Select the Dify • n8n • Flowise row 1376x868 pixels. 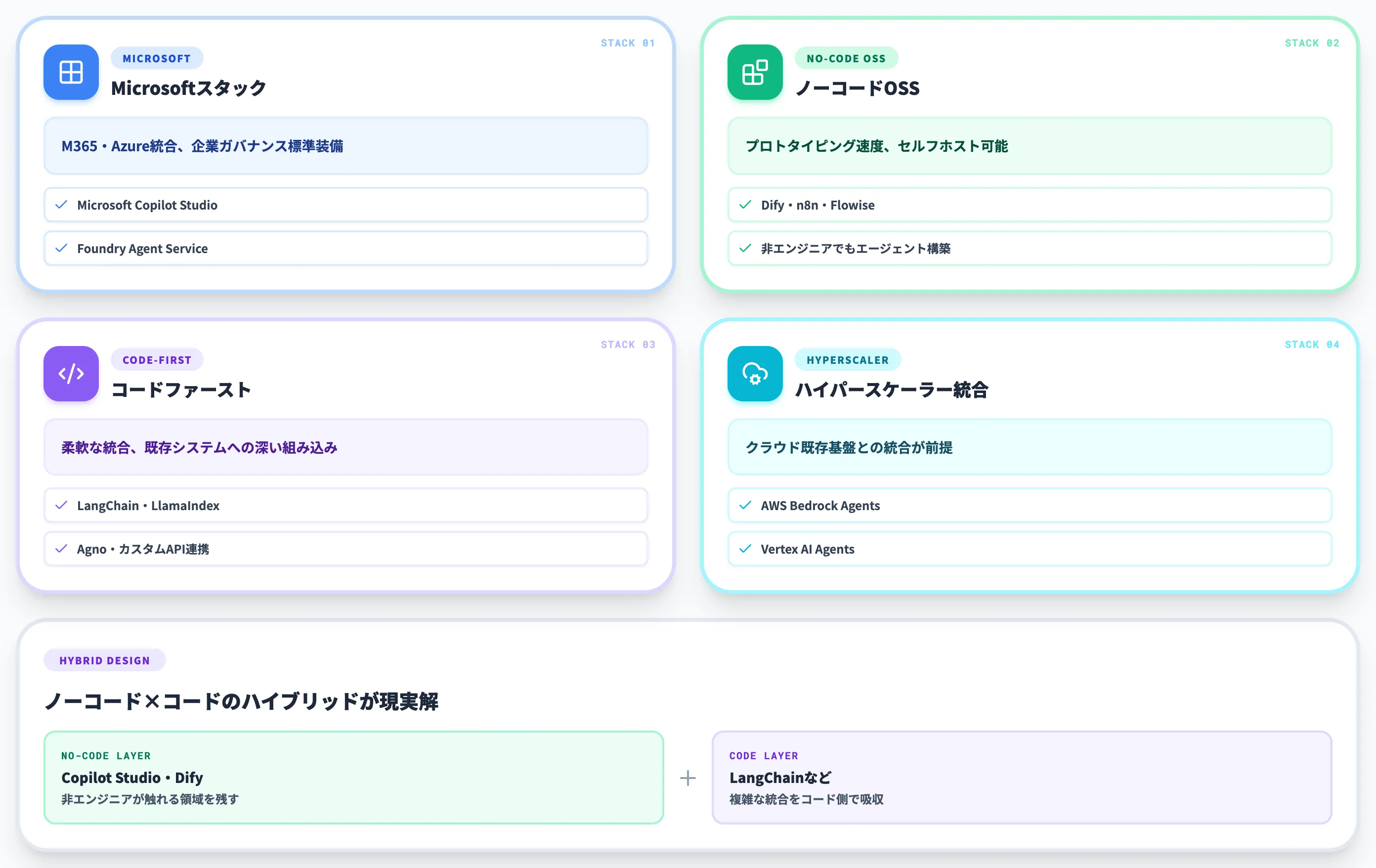pyautogui.click(x=1030, y=205)
